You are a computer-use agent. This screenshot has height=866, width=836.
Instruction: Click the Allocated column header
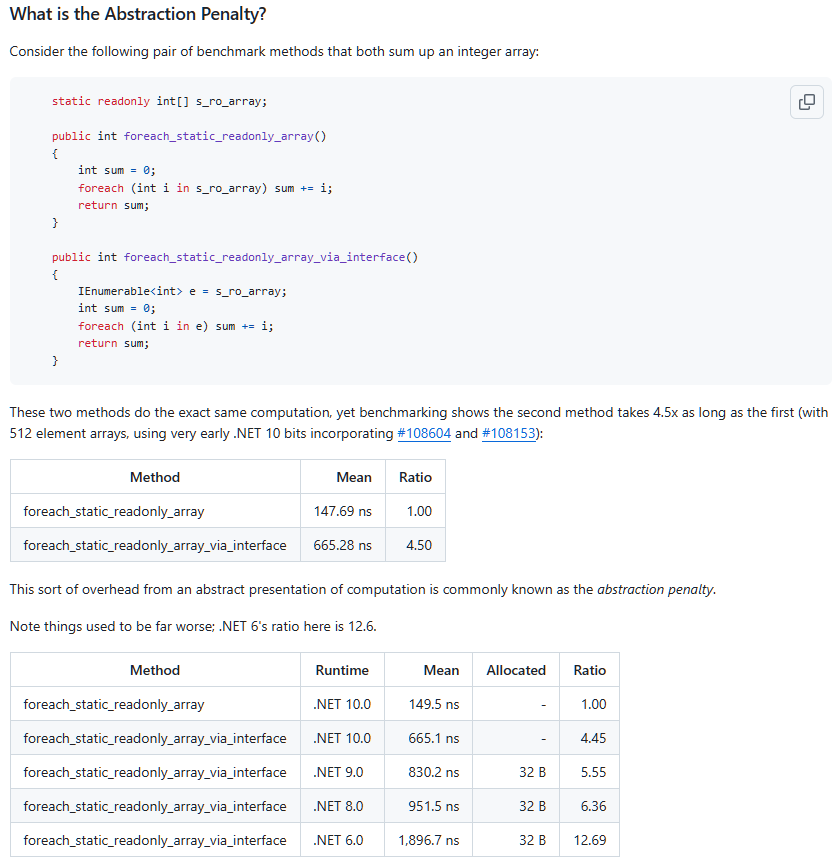(516, 670)
